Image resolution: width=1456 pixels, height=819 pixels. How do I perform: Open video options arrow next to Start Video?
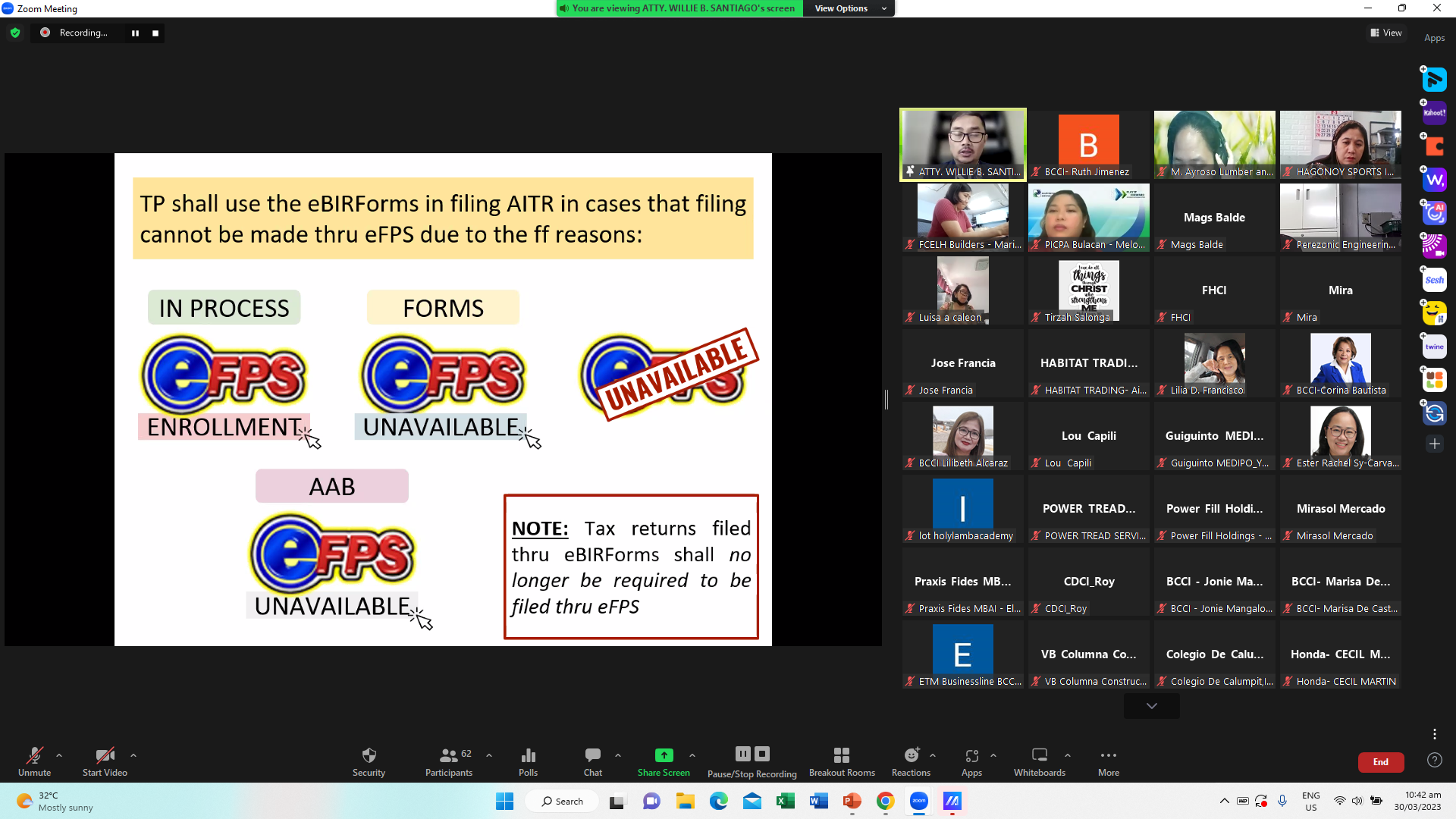pos(133,755)
